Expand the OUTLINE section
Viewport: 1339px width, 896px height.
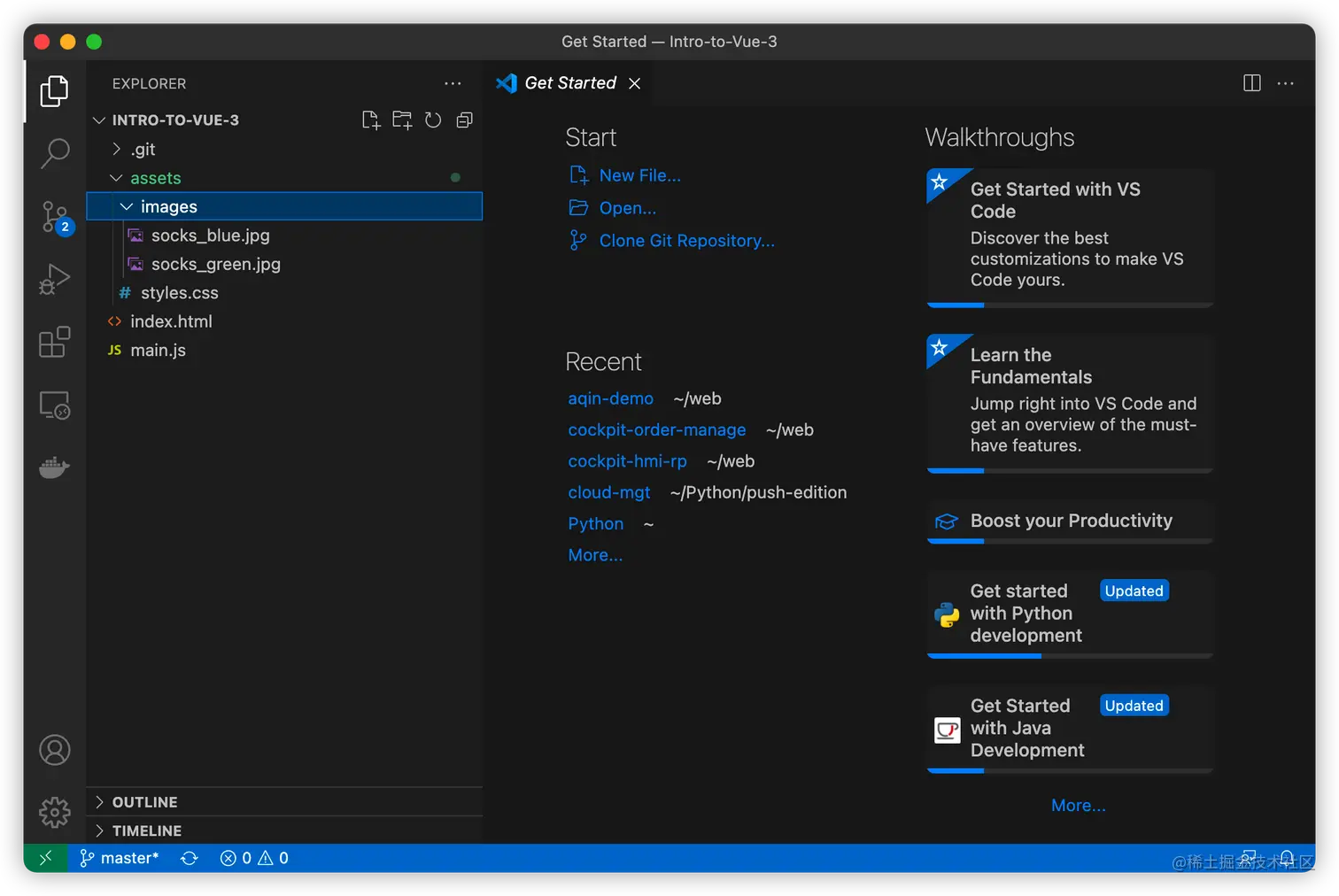click(284, 802)
